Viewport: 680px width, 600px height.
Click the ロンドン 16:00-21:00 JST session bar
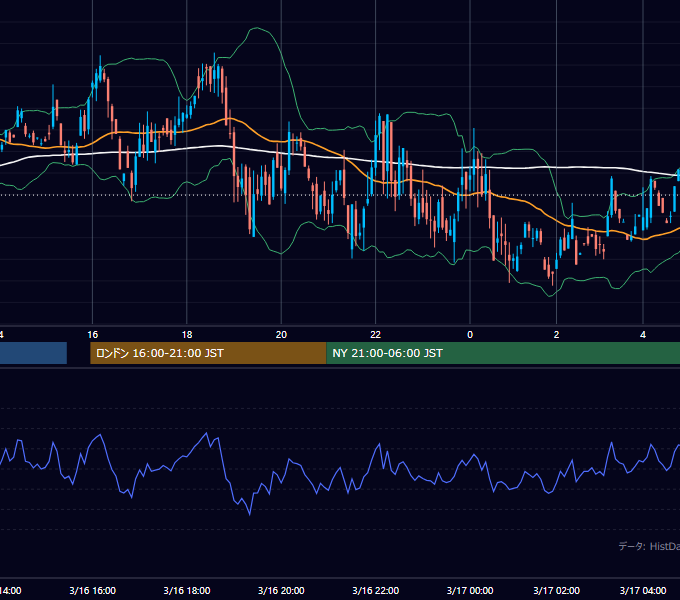click(x=208, y=353)
